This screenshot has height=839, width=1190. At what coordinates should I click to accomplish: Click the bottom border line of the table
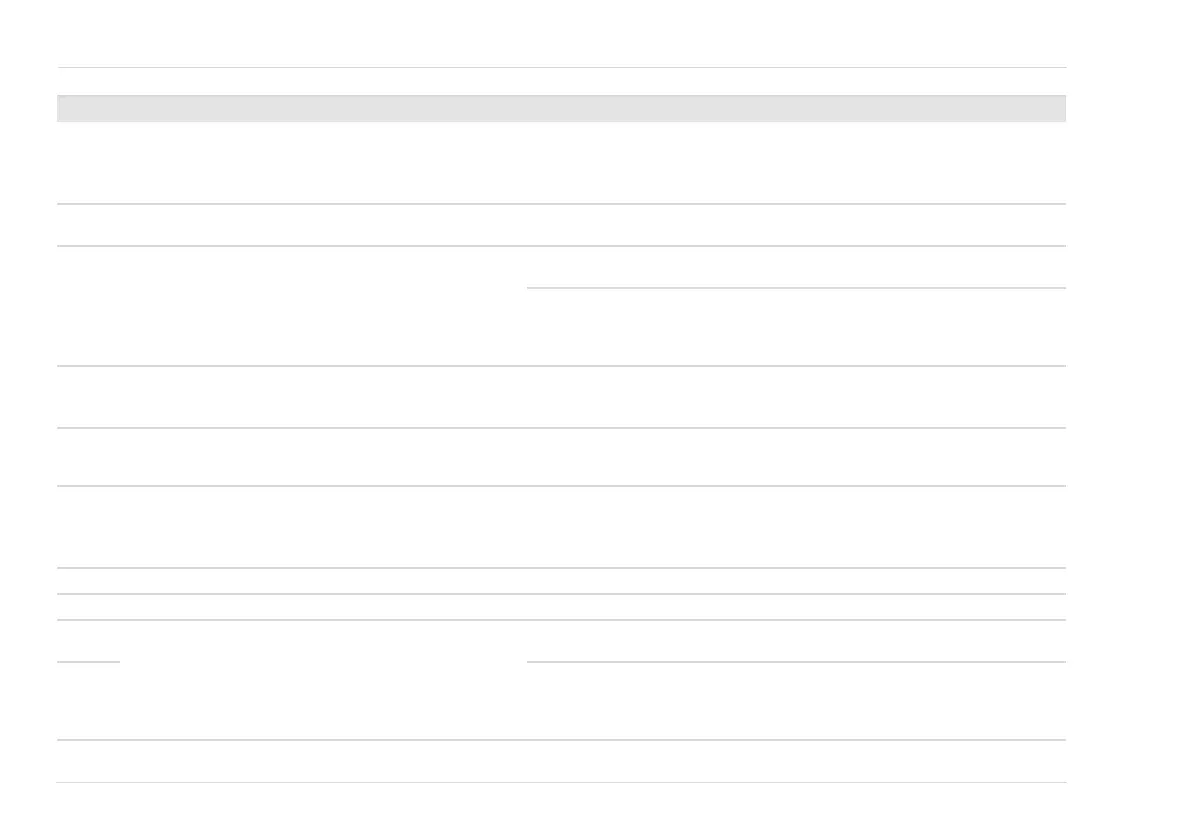point(561,782)
